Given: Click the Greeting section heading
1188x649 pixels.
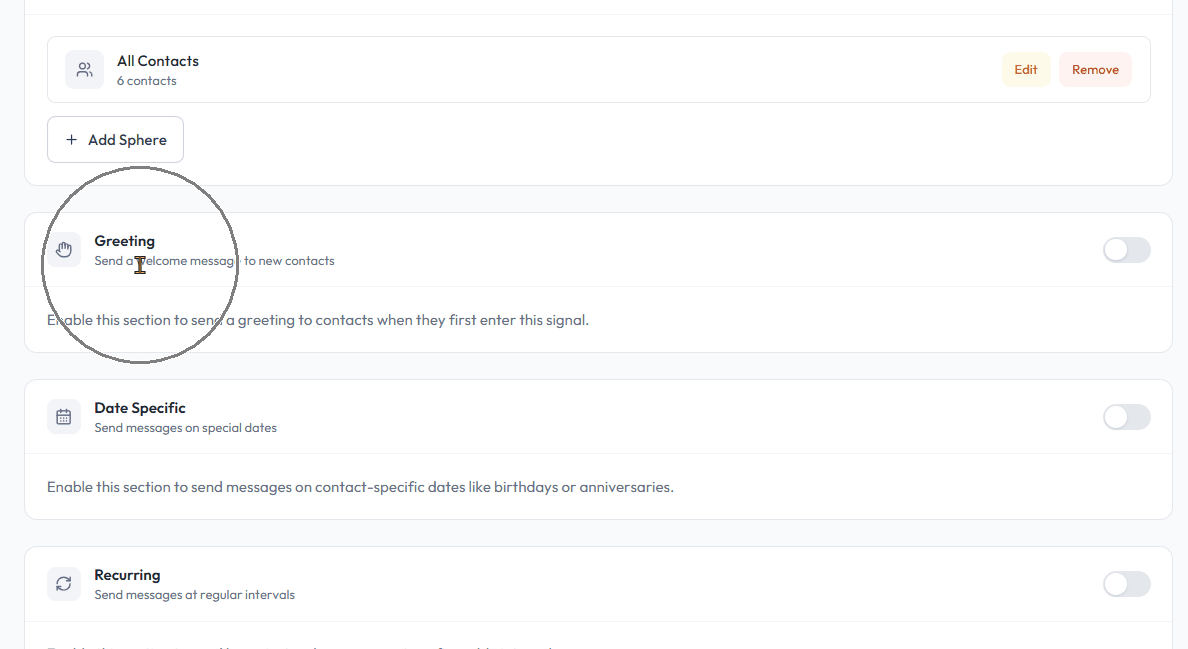Looking at the screenshot, I should 124,241.
